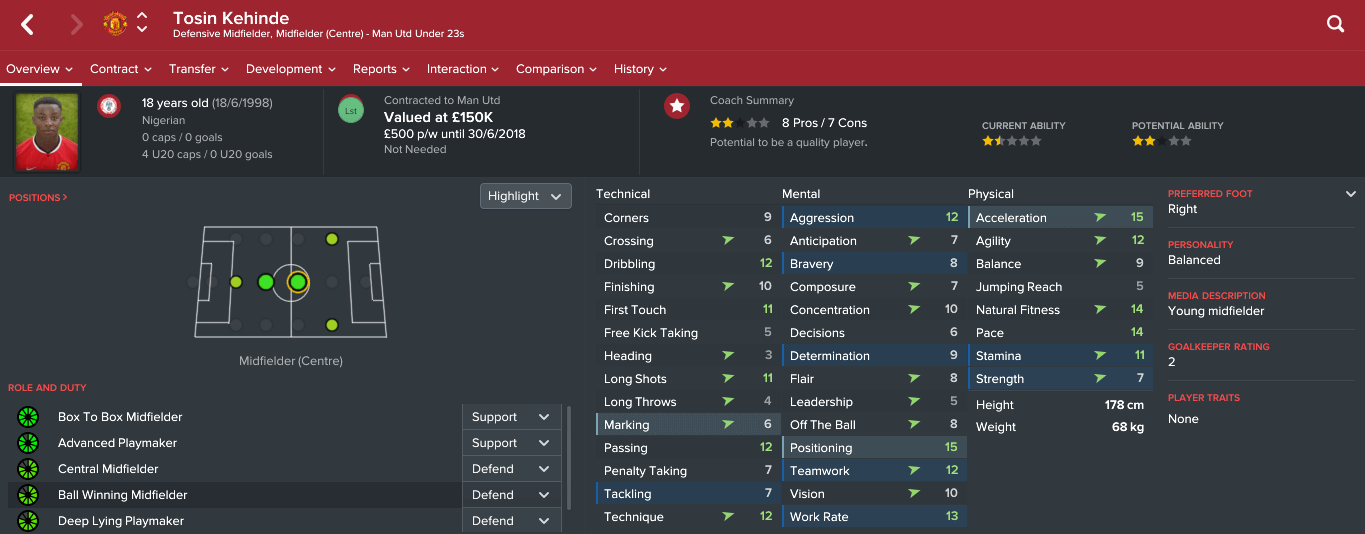1365x534 pixels.
Task: Select the defensive midfielder position dot on pitch
Action: coord(265,283)
